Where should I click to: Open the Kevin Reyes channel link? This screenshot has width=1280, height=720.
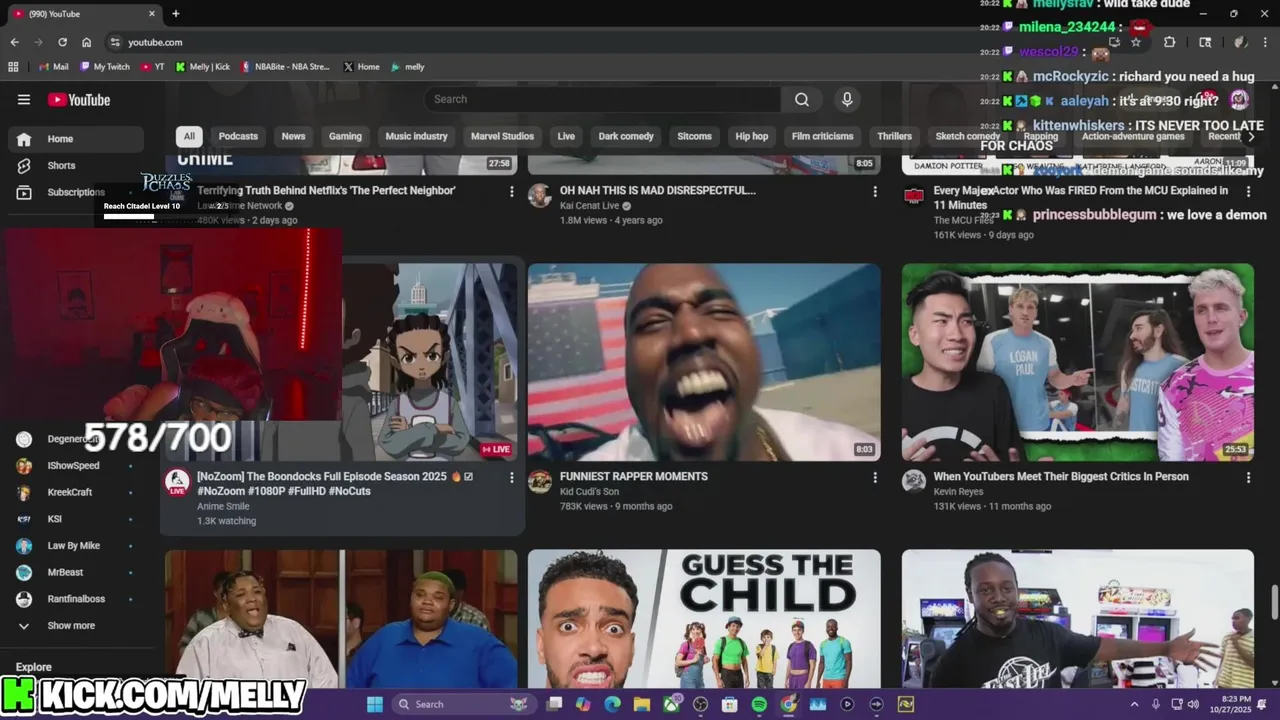(959, 492)
